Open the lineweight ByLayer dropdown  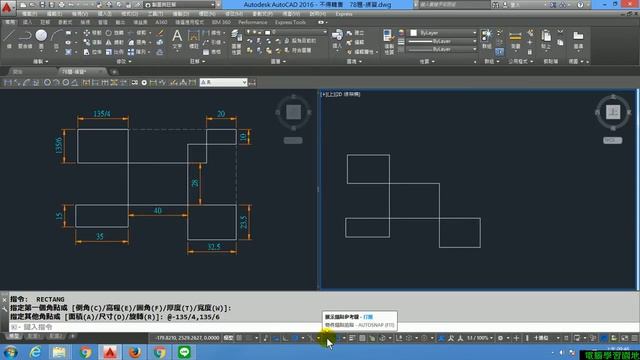coord(442,41)
